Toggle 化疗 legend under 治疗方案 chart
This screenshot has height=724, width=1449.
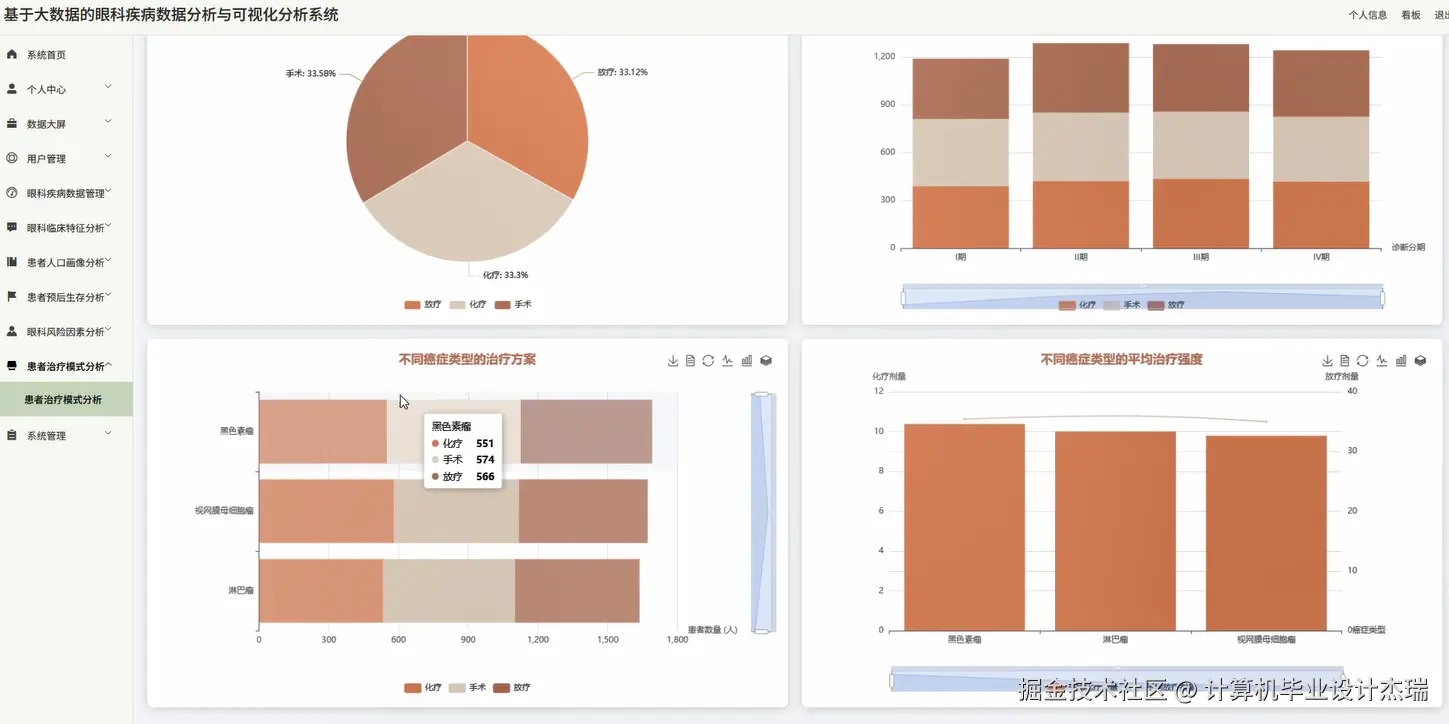coord(422,688)
